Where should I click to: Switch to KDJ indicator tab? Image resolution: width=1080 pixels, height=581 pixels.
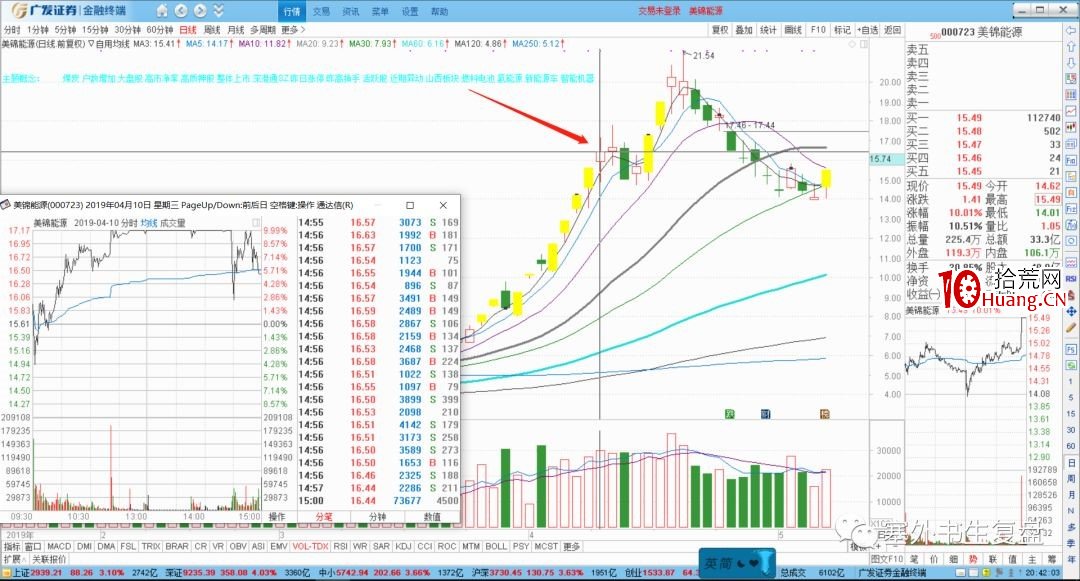(404, 547)
